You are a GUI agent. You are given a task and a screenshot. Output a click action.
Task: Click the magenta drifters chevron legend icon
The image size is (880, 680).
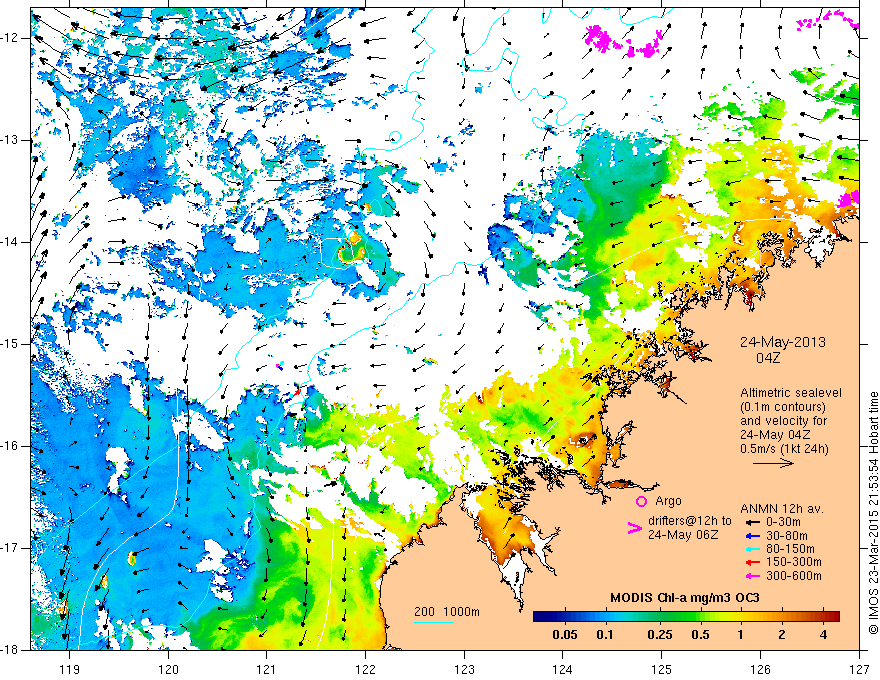tap(634, 528)
